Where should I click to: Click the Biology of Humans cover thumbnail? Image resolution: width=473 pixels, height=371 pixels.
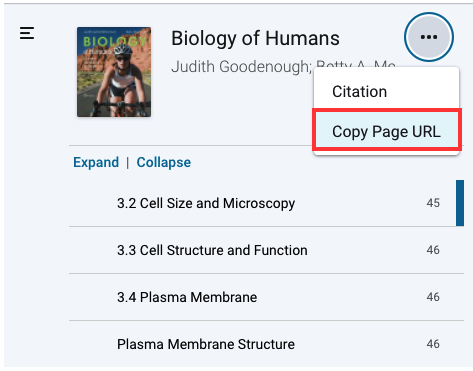point(114,72)
